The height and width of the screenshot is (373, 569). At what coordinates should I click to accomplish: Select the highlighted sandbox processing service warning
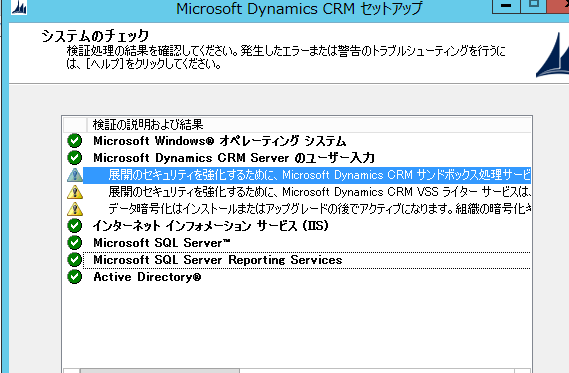307,175
